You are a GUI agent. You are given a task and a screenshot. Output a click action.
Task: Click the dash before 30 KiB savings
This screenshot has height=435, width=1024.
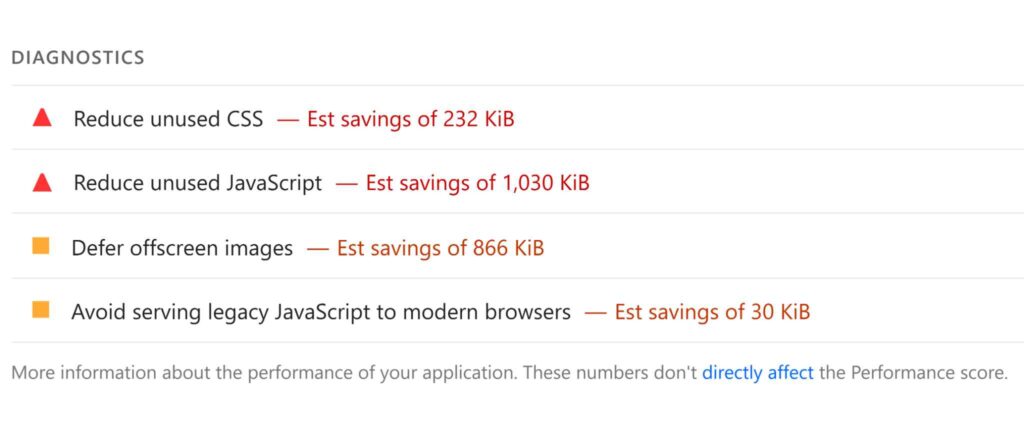tap(596, 312)
